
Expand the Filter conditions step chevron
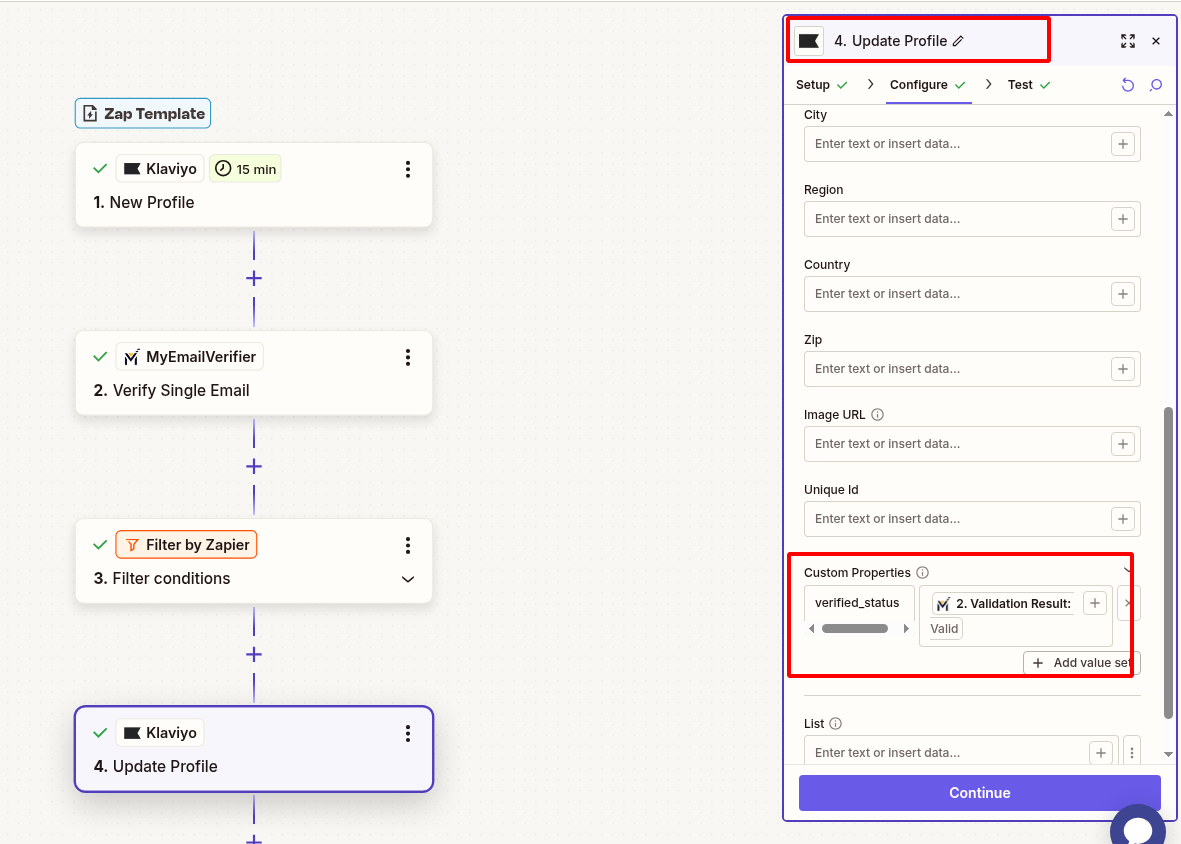[x=408, y=579]
